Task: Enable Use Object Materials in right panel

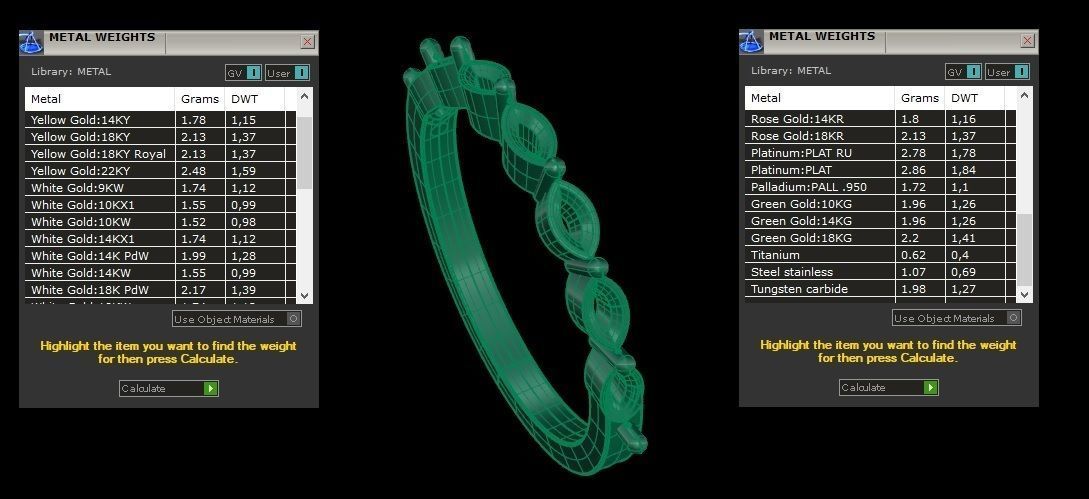Action: [957, 318]
